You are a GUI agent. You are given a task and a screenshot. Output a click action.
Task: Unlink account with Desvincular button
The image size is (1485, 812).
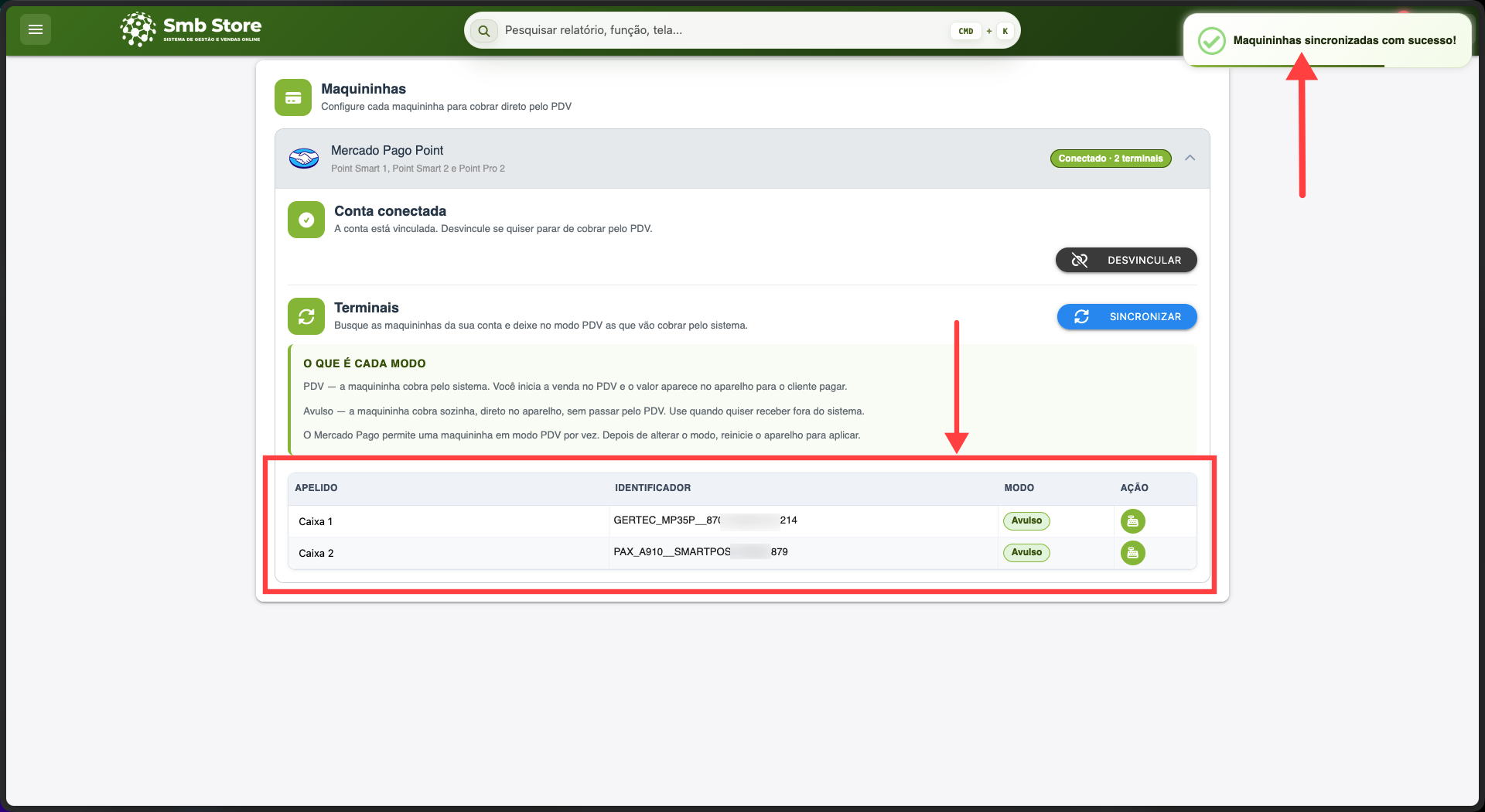point(1126,260)
